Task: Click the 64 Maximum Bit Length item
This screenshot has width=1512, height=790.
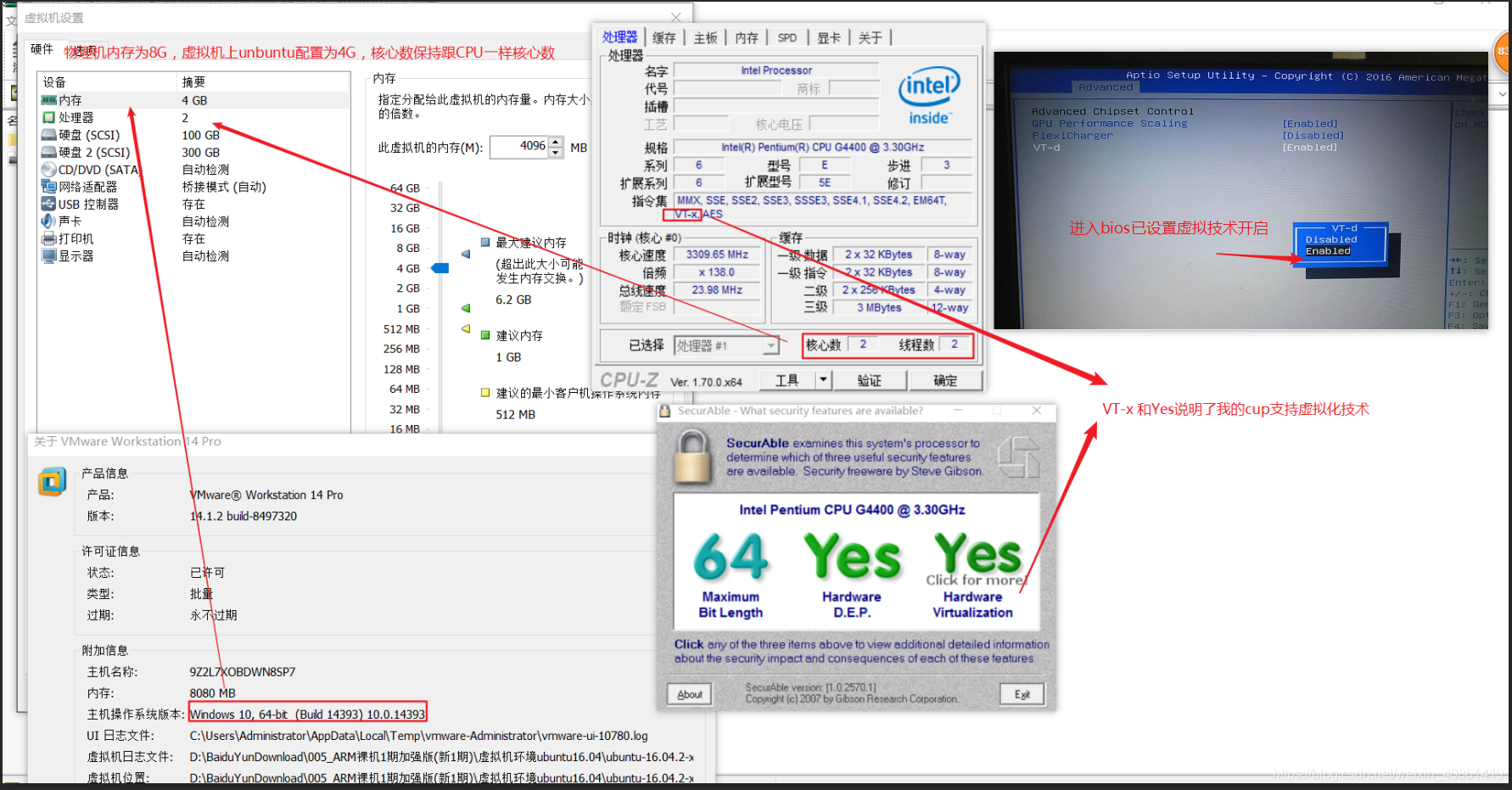Action: [731, 575]
